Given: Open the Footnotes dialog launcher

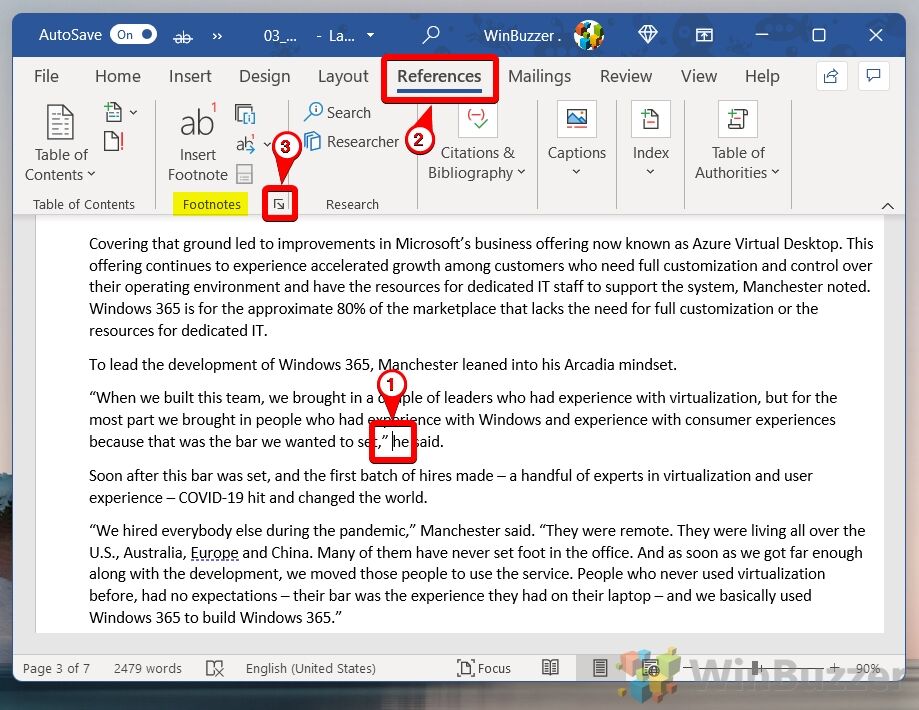Looking at the screenshot, I should (280, 204).
